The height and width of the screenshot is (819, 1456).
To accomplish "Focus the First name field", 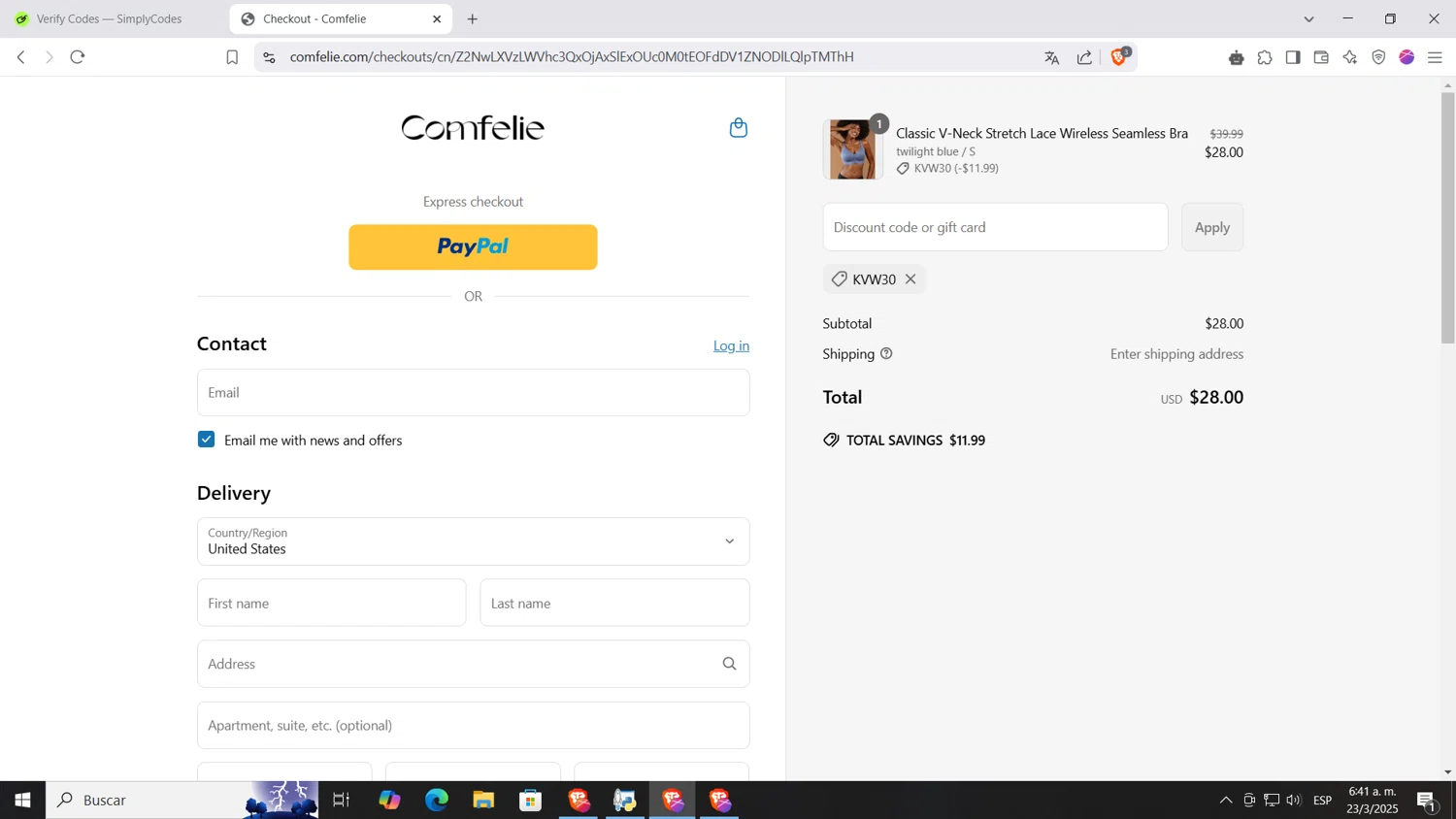I will click(x=331, y=603).
